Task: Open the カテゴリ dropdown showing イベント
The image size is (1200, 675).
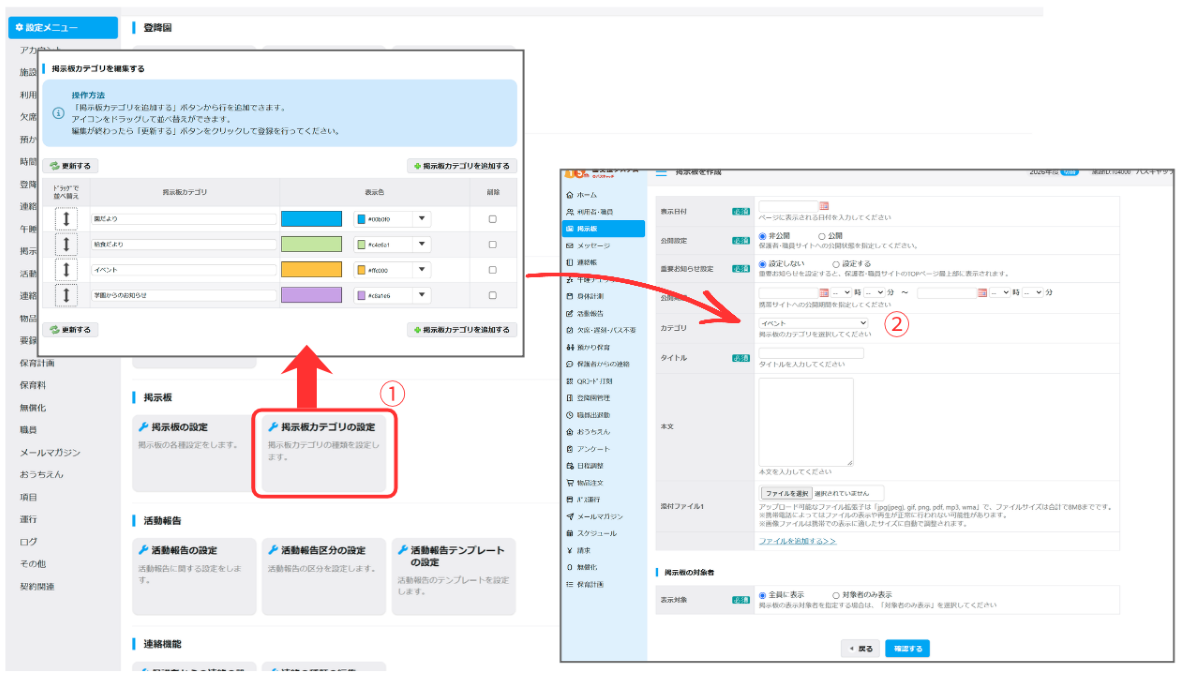Action: (814, 323)
